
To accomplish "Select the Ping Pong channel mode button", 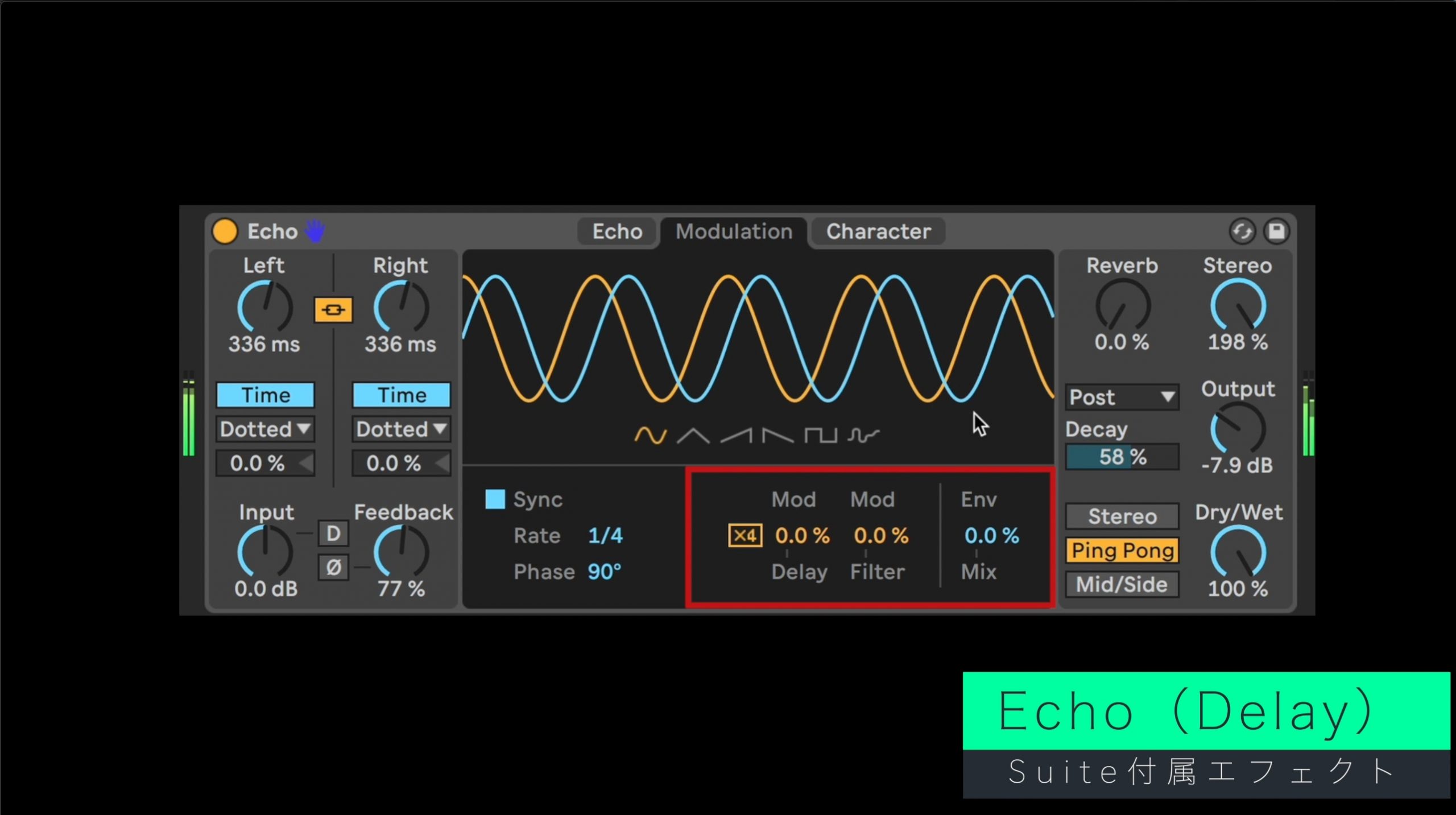I will click(1122, 551).
